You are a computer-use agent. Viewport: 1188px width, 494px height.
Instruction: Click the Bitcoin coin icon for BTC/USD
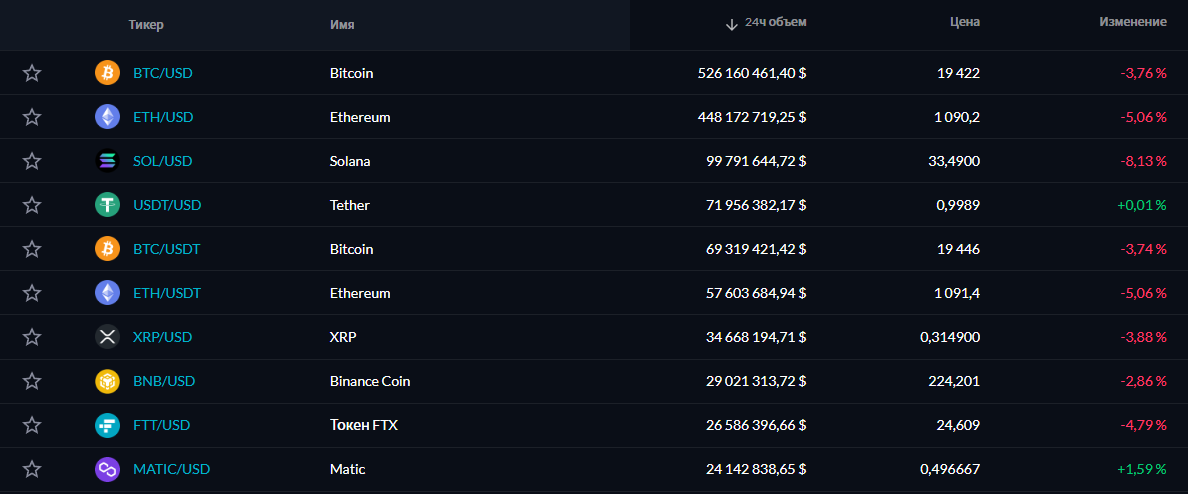click(107, 73)
